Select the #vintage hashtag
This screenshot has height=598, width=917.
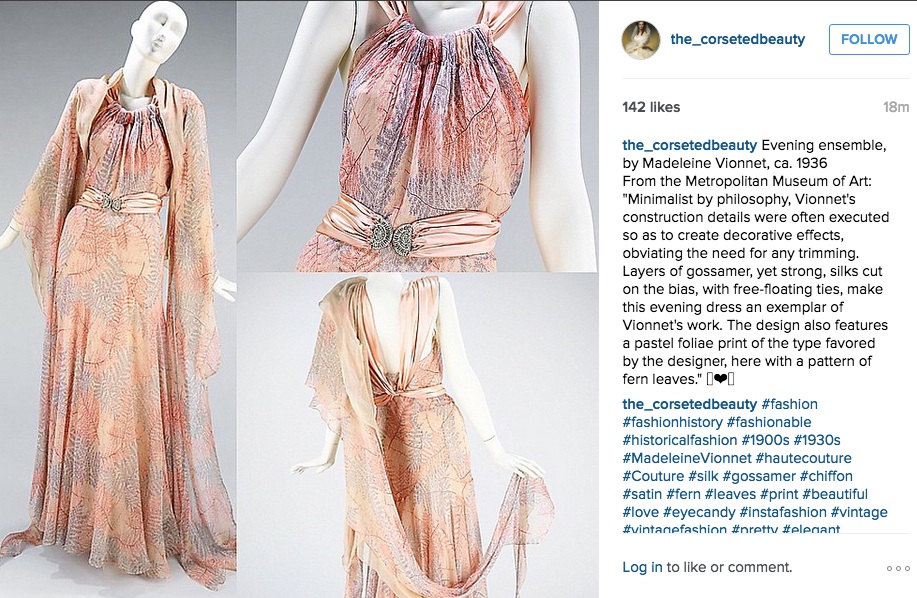tap(859, 513)
